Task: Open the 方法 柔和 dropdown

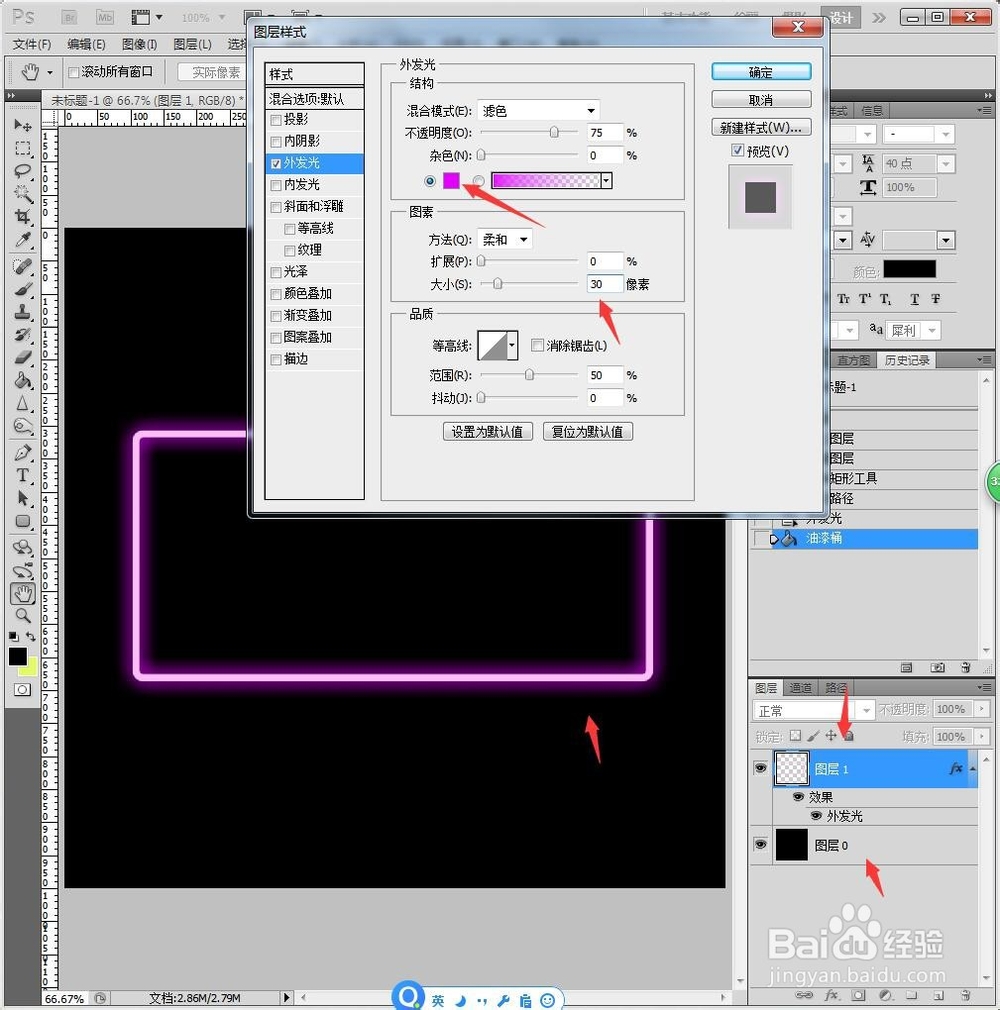Action: pos(504,240)
